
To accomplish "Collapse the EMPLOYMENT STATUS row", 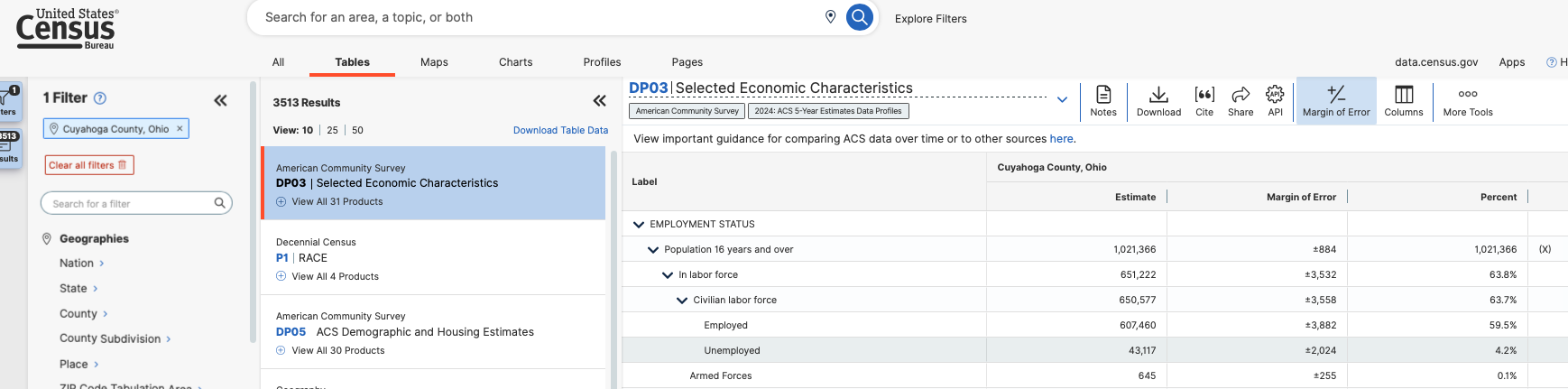I will pyautogui.click(x=639, y=224).
